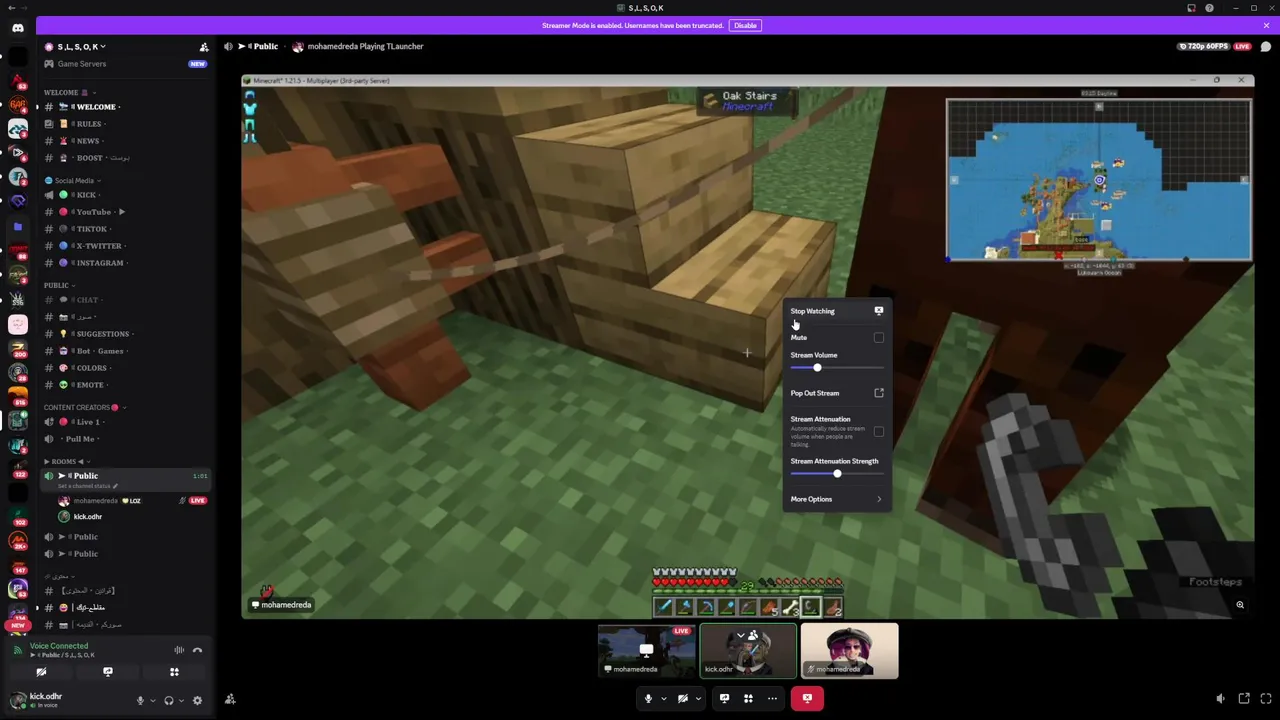The width and height of the screenshot is (1280, 720).
Task: Click Disable button in Streamer Mode banner
Action: (745, 25)
